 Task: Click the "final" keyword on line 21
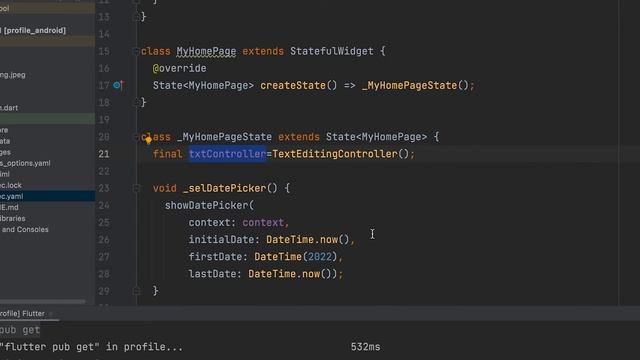[167, 154]
